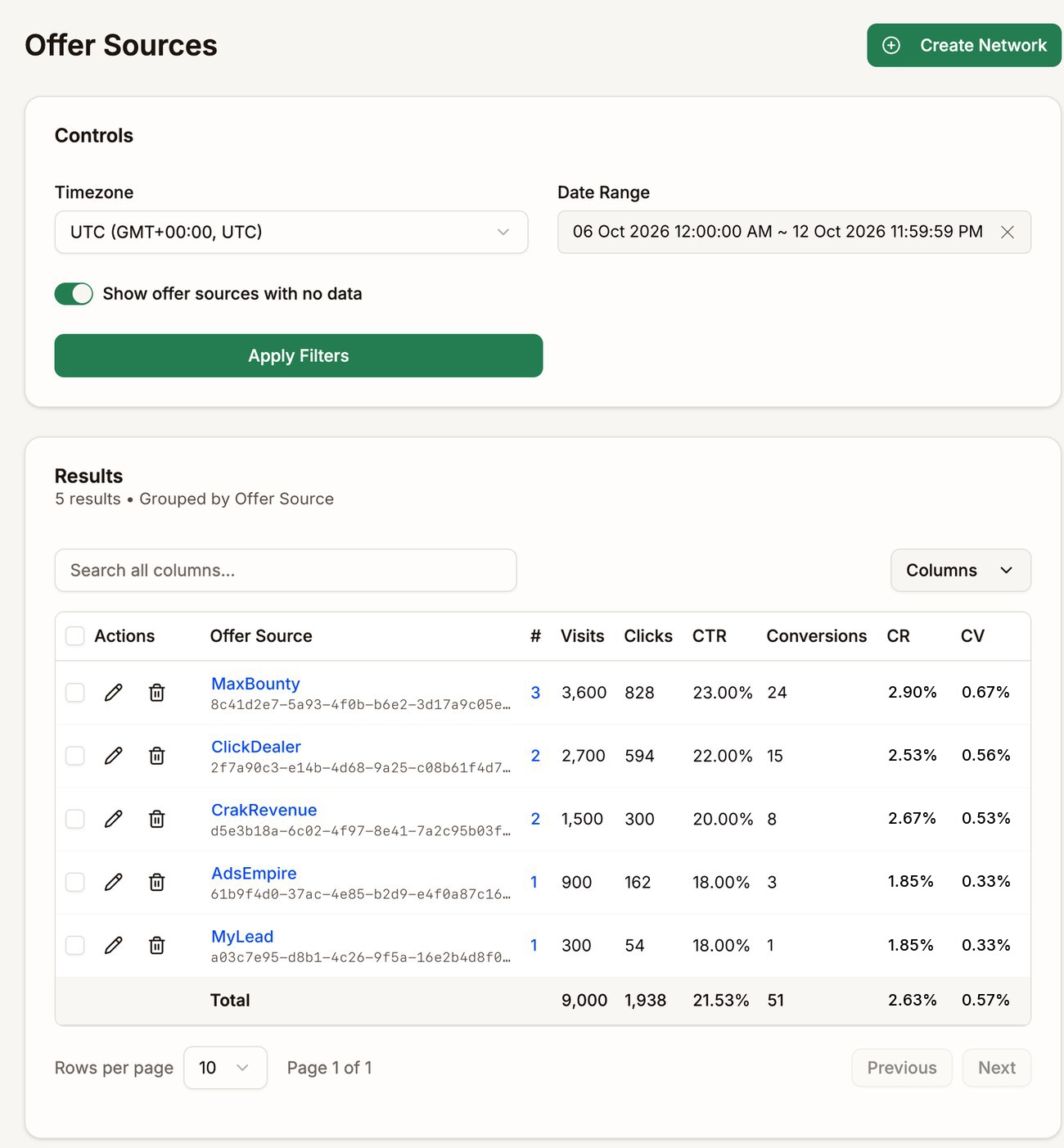
Task: Sort by the Conversions column header
Action: [817, 636]
